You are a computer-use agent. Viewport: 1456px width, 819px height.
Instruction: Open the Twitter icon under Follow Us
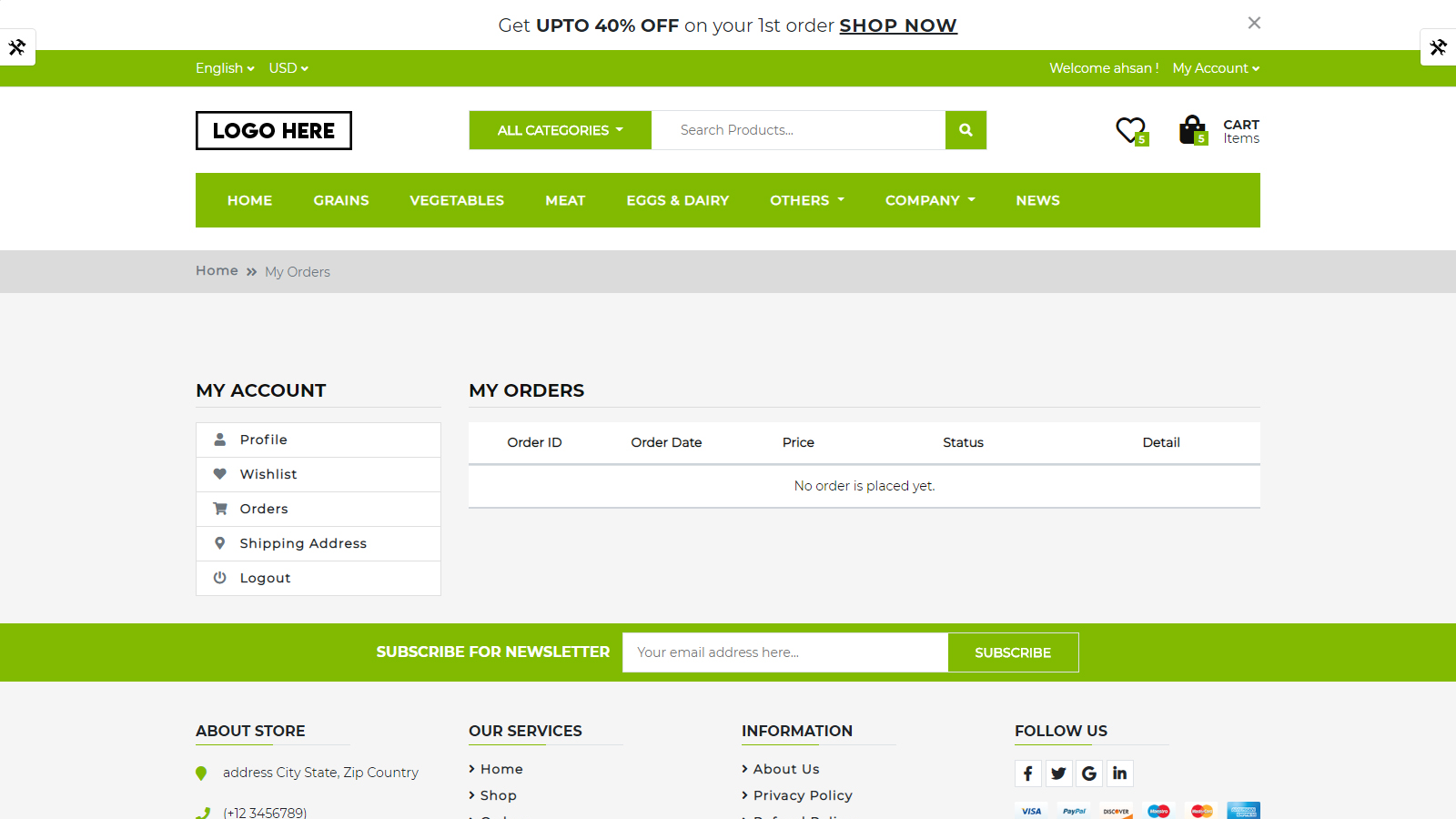(1058, 773)
